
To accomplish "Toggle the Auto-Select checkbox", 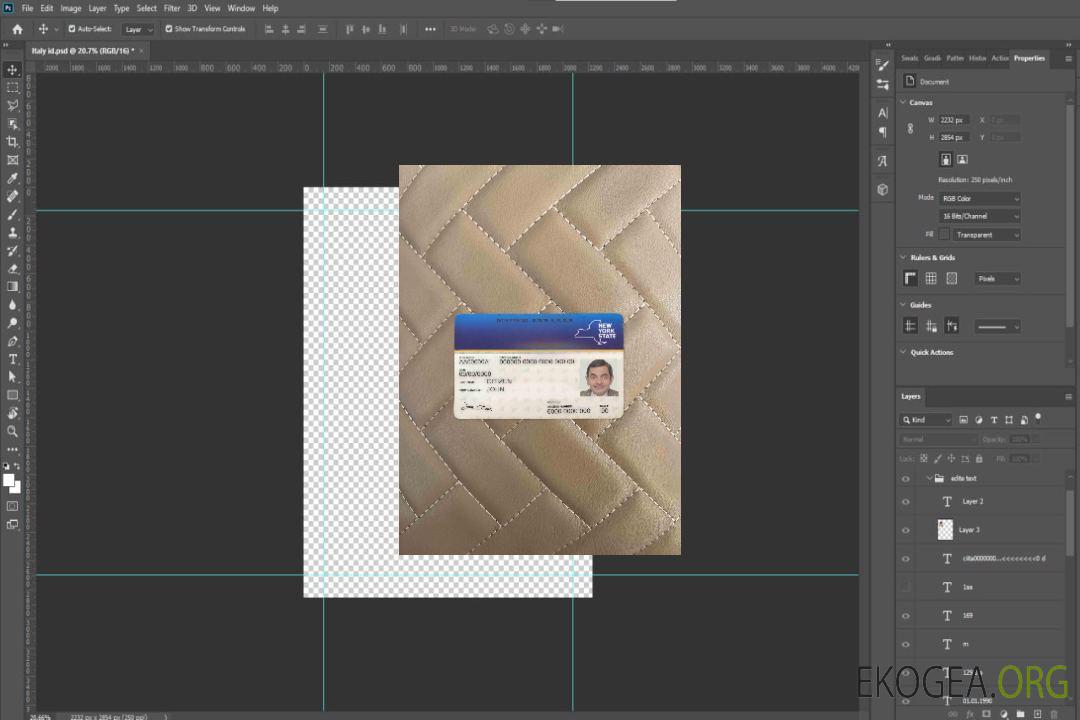I will point(72,29).
